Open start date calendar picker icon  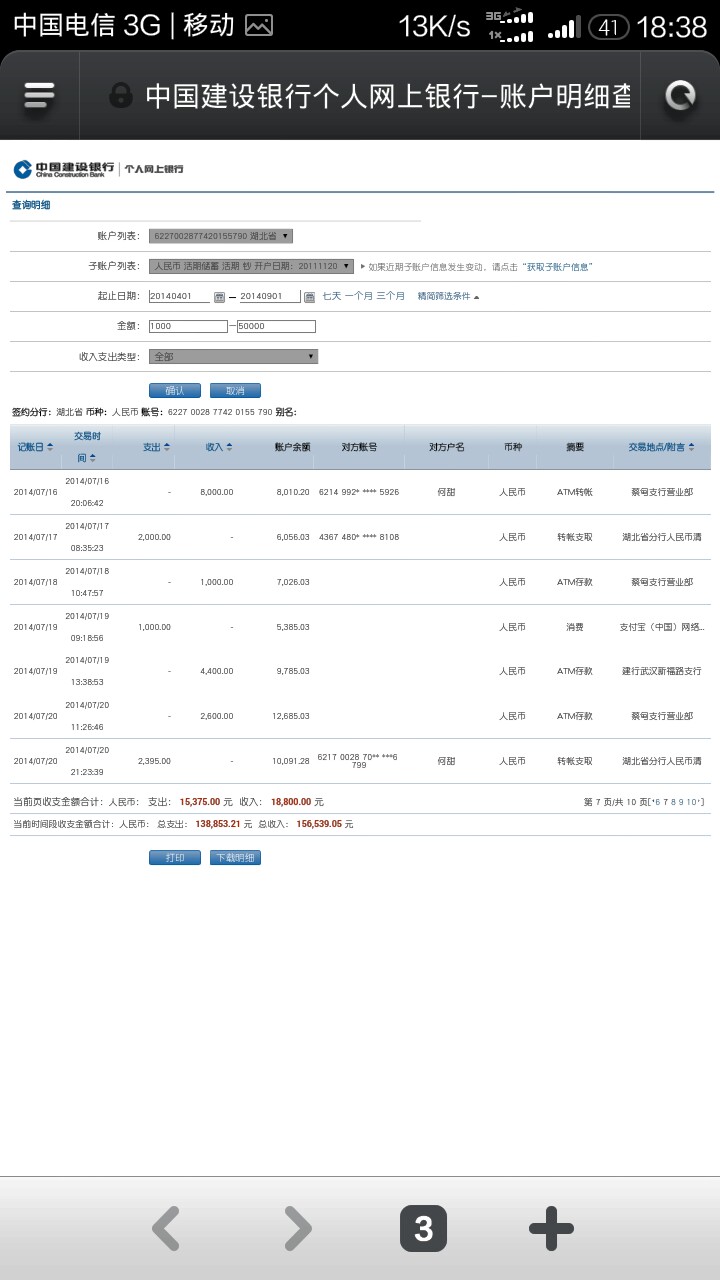(x=220, y=297)
